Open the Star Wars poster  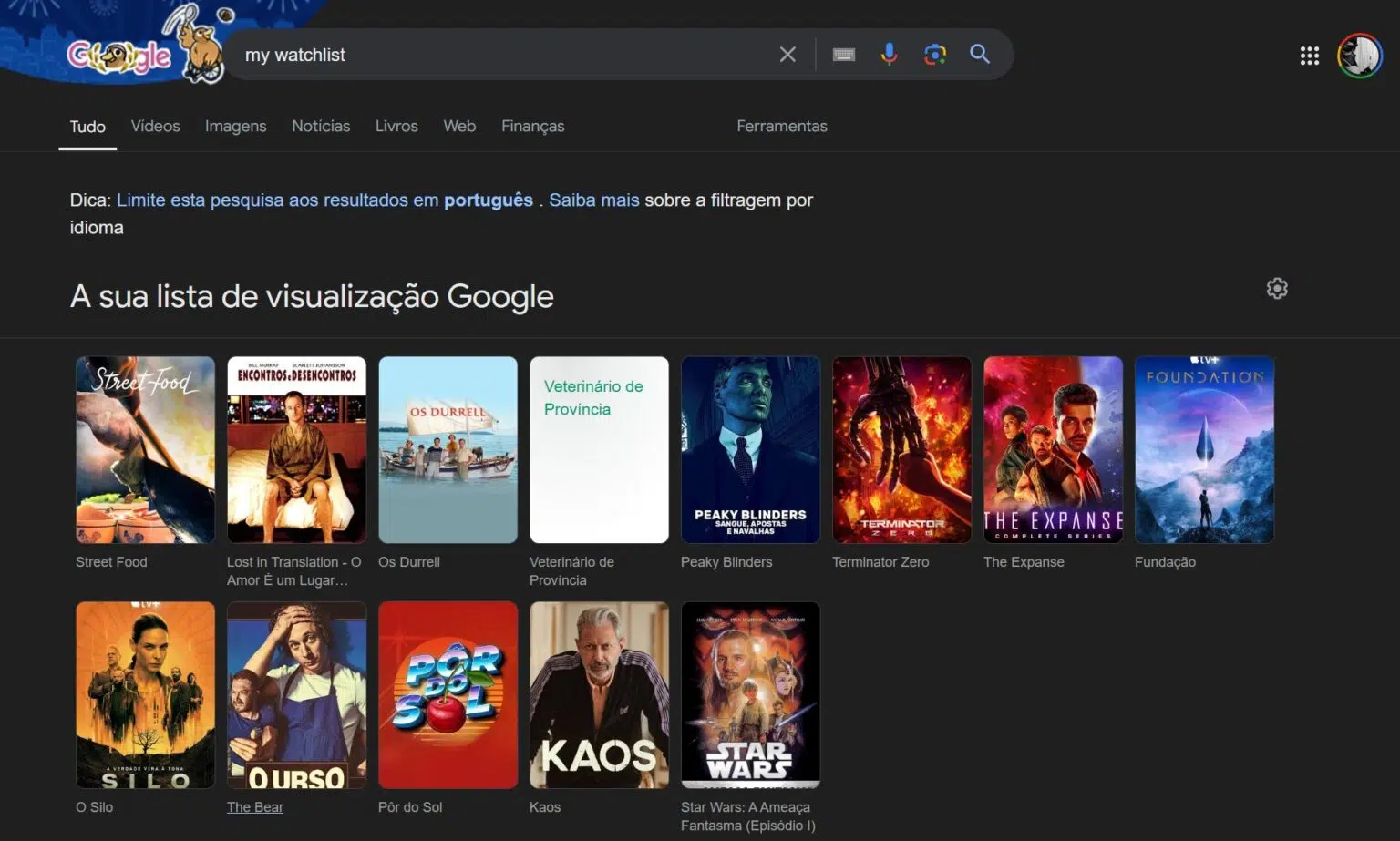click(751, 695)
